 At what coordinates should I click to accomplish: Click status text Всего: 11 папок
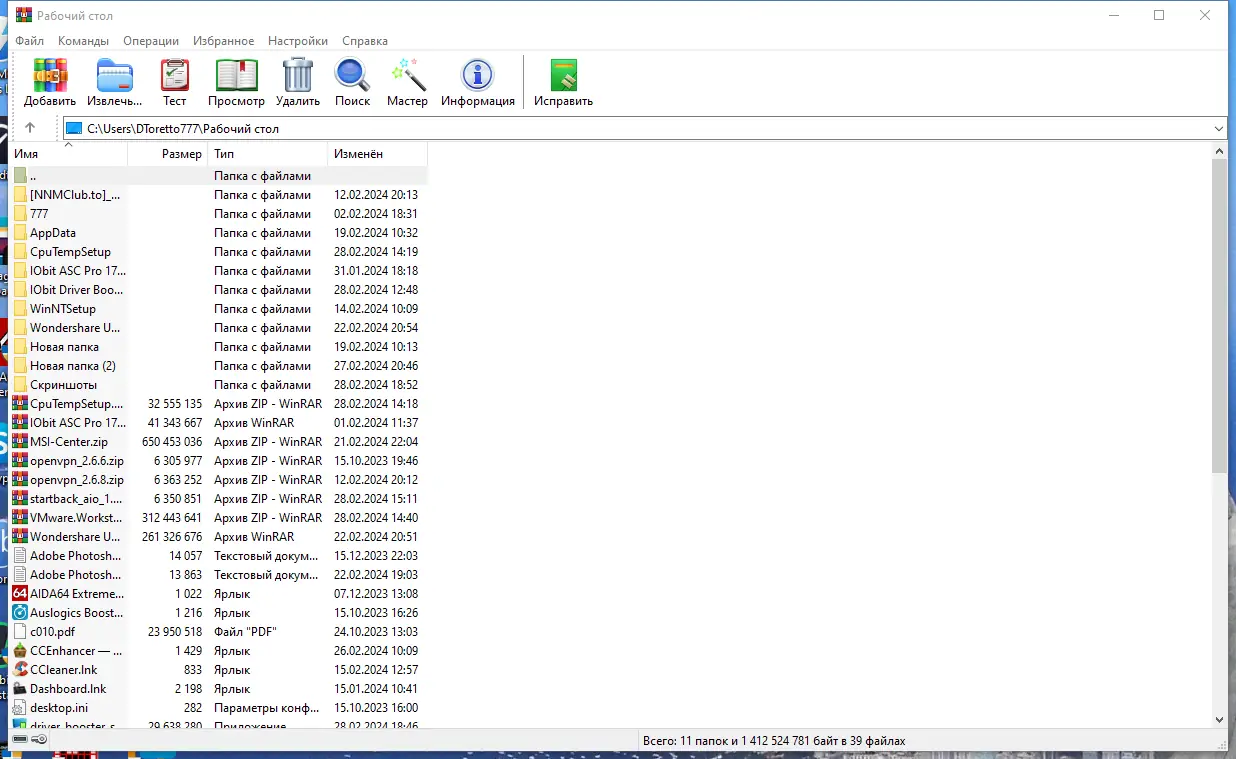[774, 741]
